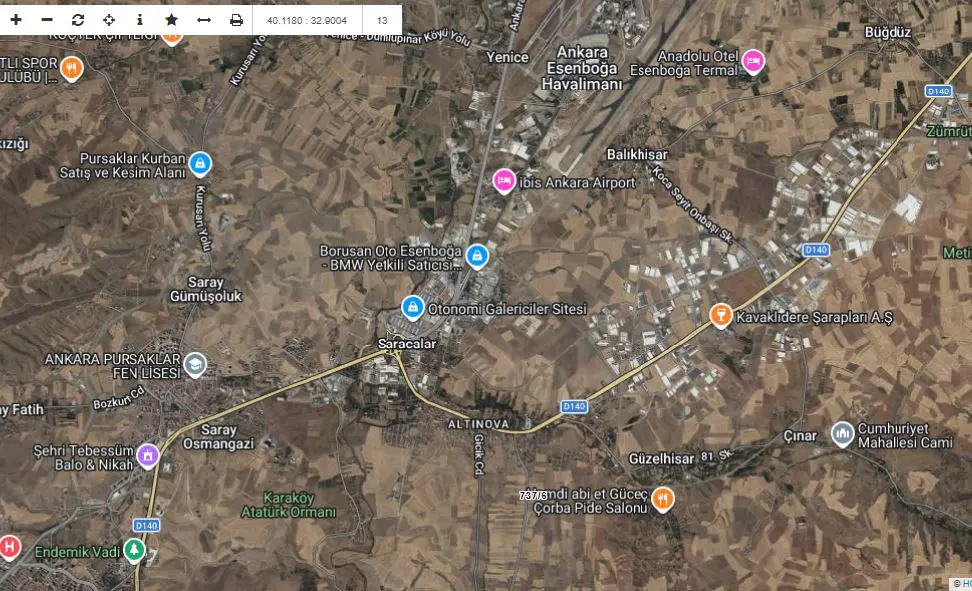Image resolution: width=972 pixels, height=591 pixels.
Task: Select the Şehri Tebessüm Balo & Nikah marker
Action: pyautogui.click(x=148, y=456)
